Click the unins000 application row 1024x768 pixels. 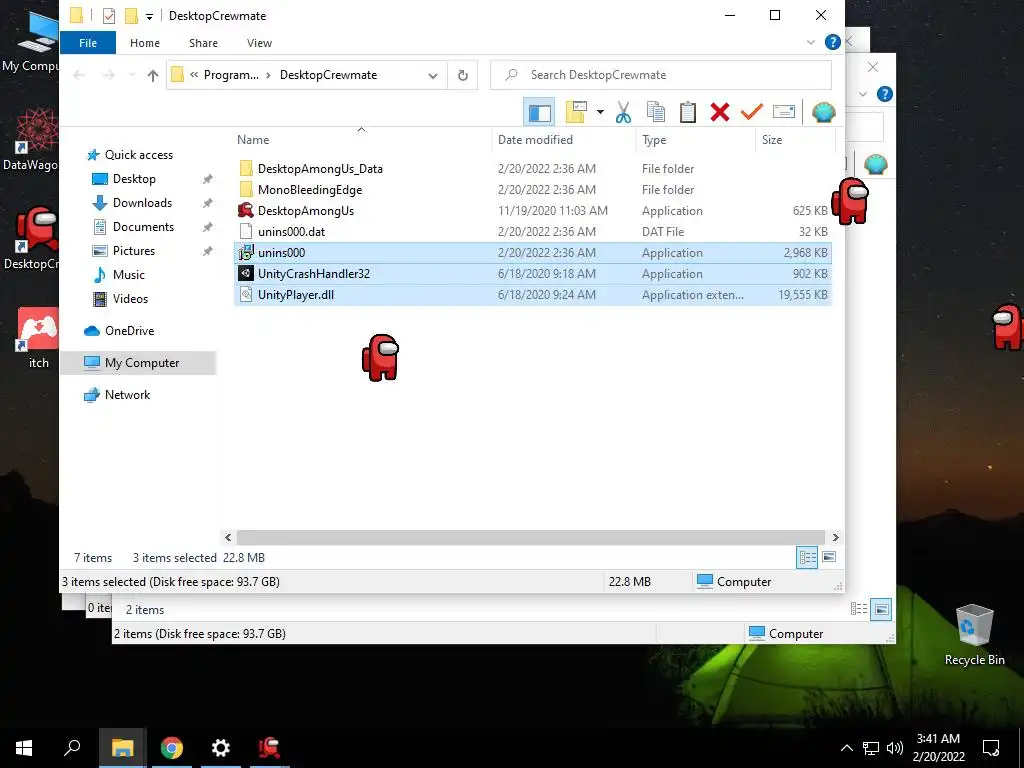(533, 253)
